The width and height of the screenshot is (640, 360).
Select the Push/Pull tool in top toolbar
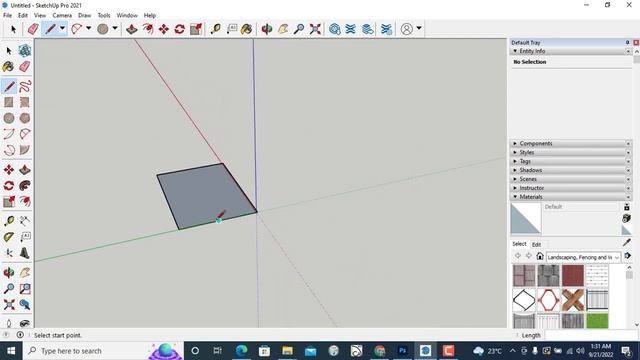pyautogui.click(x=131, y=29)
